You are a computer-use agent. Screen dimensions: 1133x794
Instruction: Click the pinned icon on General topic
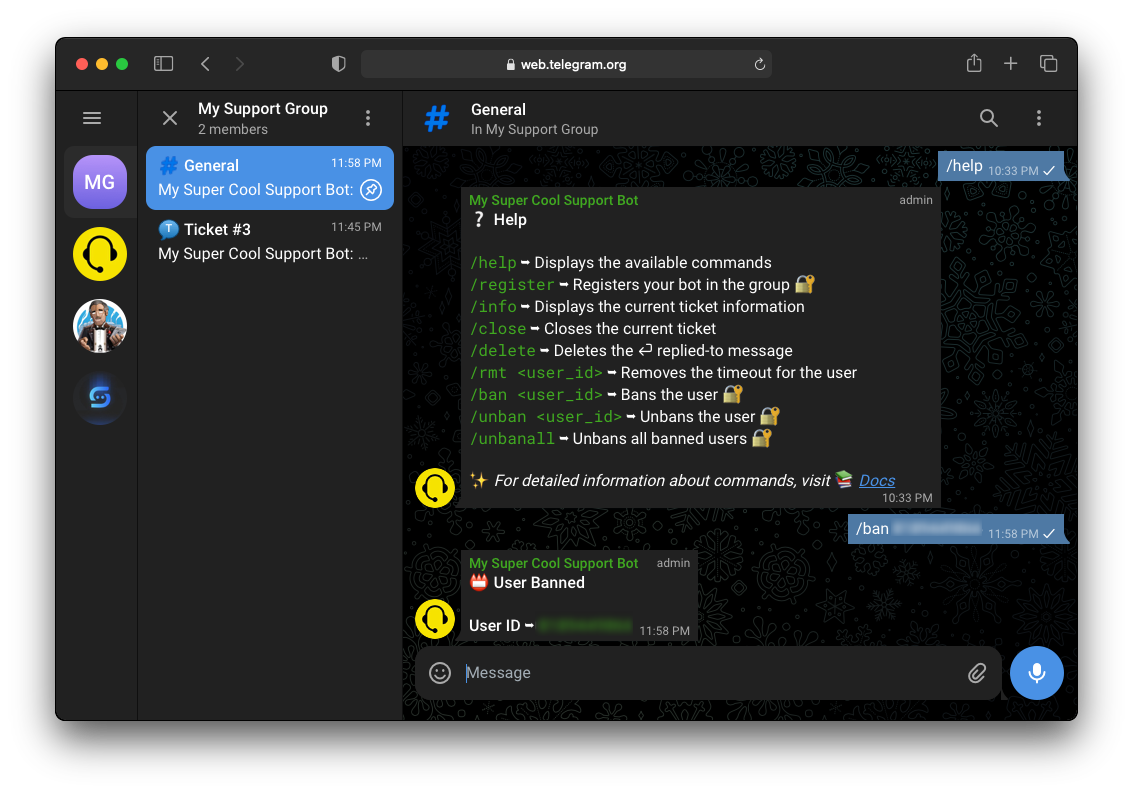pyautogui.click(x=371, y=190)
